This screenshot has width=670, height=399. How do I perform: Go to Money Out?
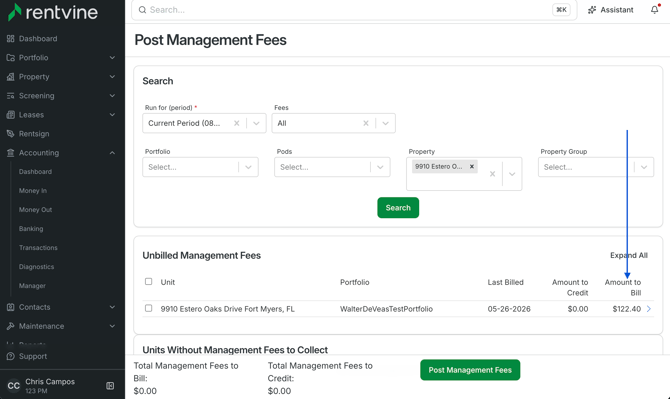(x=35, y=210)
